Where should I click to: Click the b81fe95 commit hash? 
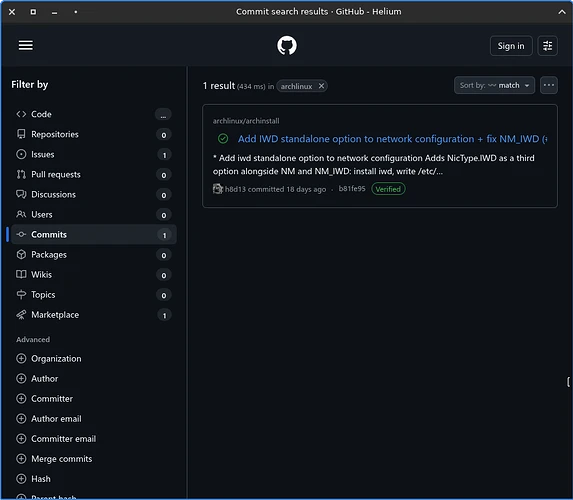point(352,189)
